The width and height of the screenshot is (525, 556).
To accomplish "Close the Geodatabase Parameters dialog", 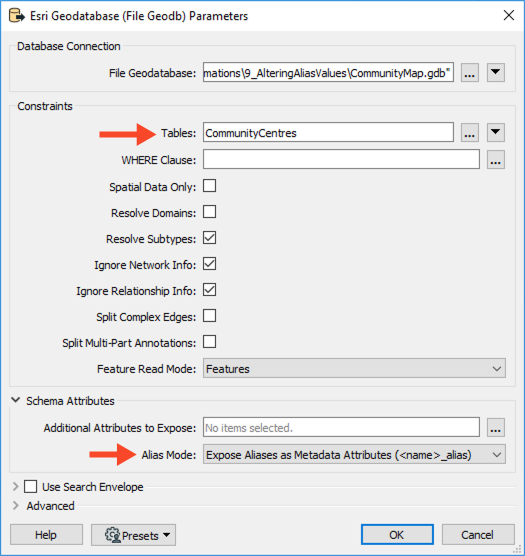I will point(509,15).
